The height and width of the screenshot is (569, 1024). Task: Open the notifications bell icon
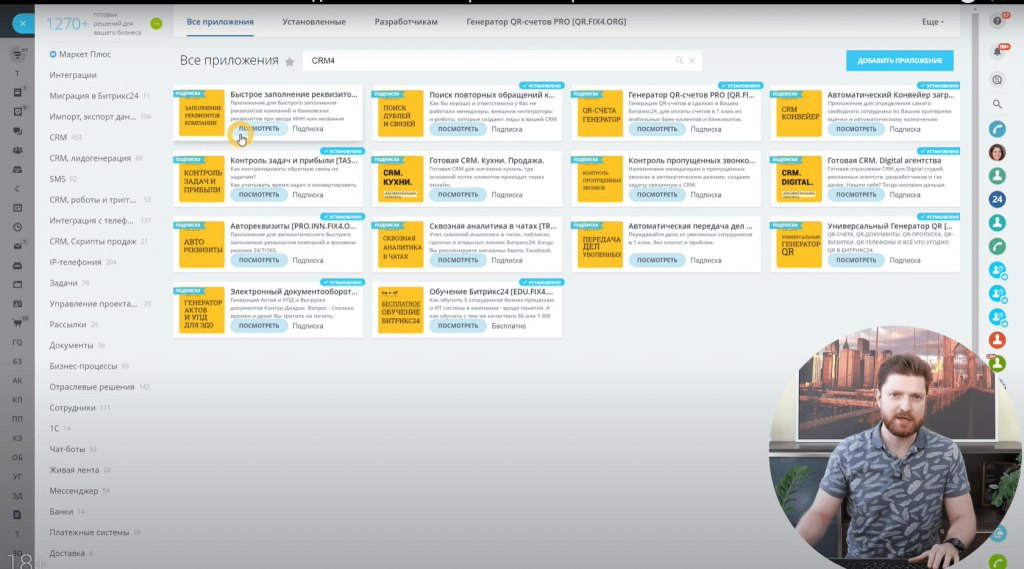click(997, 51)
